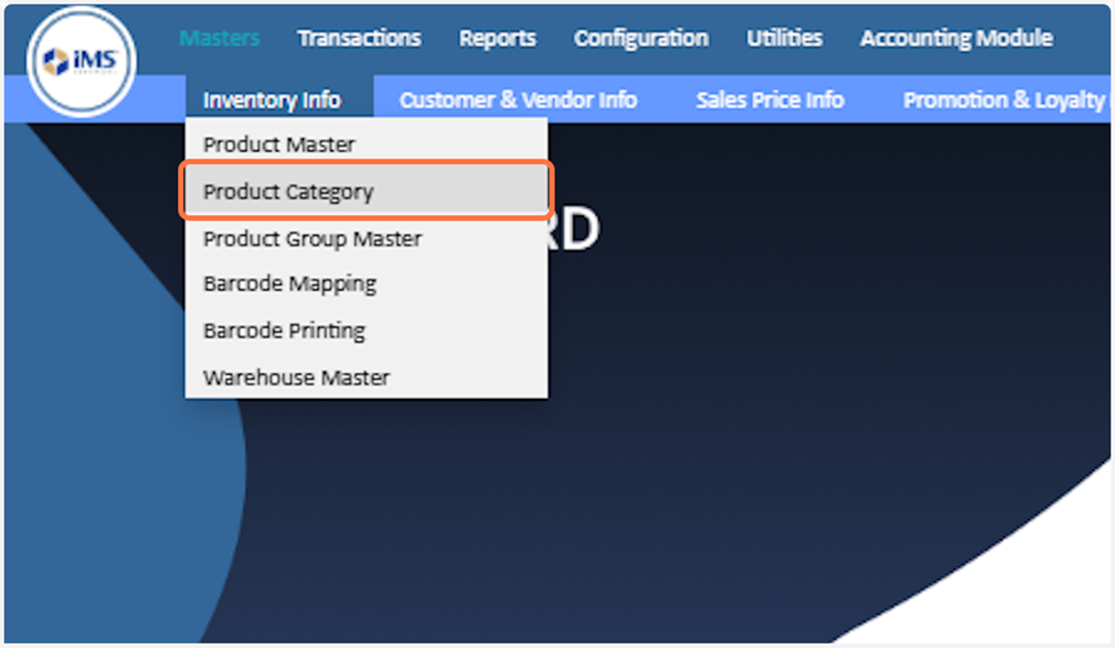Open the Configuration menu
This screenshot has width=1115, height=648.
click(641, 38)
